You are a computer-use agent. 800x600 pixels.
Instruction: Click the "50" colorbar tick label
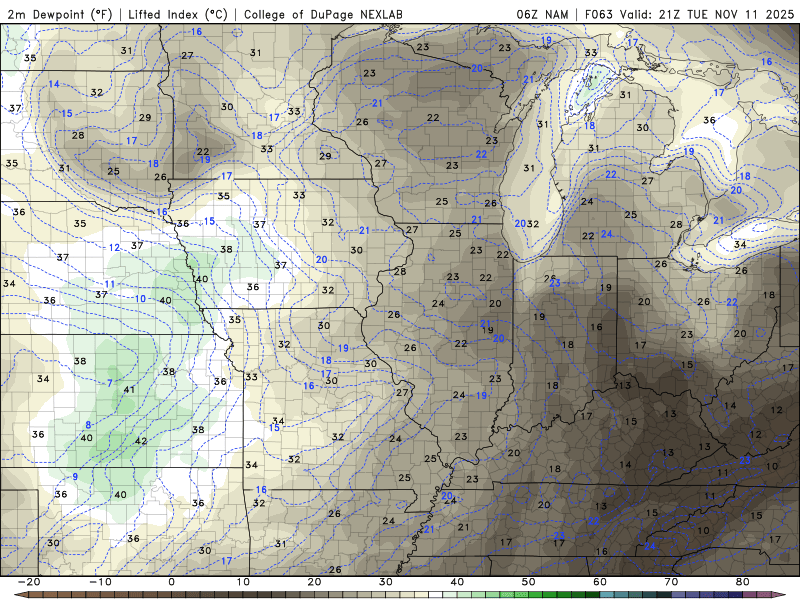click(x=529, y=582)
